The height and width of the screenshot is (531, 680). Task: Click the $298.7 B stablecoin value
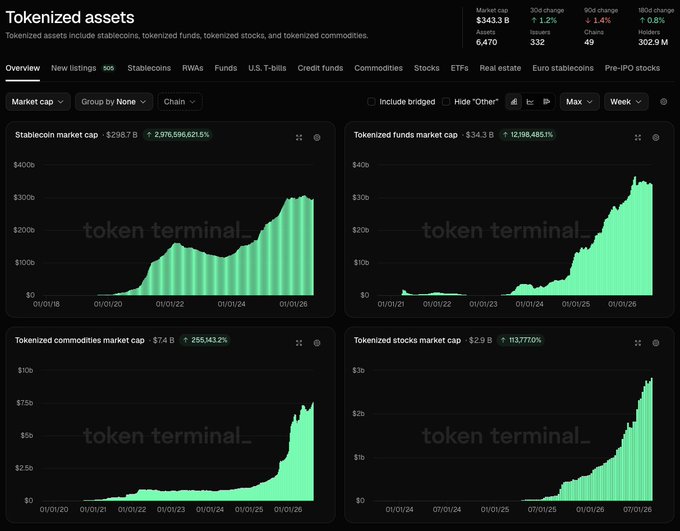tap(122, 135)
